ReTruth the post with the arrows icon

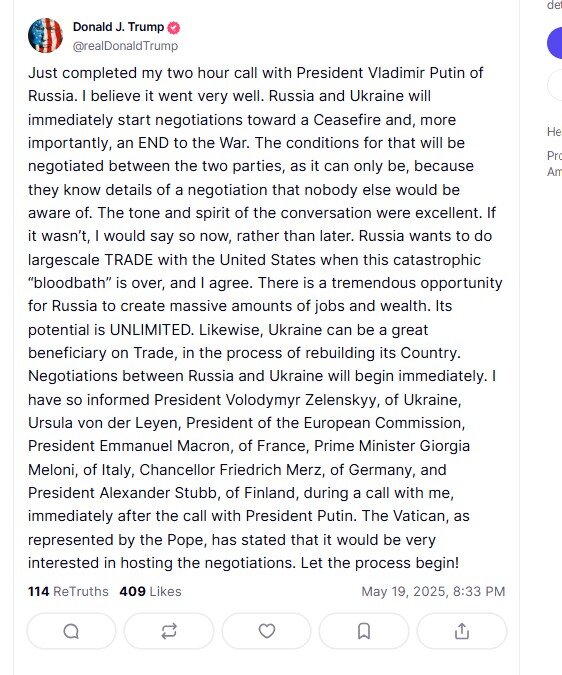tap(169, 631)
